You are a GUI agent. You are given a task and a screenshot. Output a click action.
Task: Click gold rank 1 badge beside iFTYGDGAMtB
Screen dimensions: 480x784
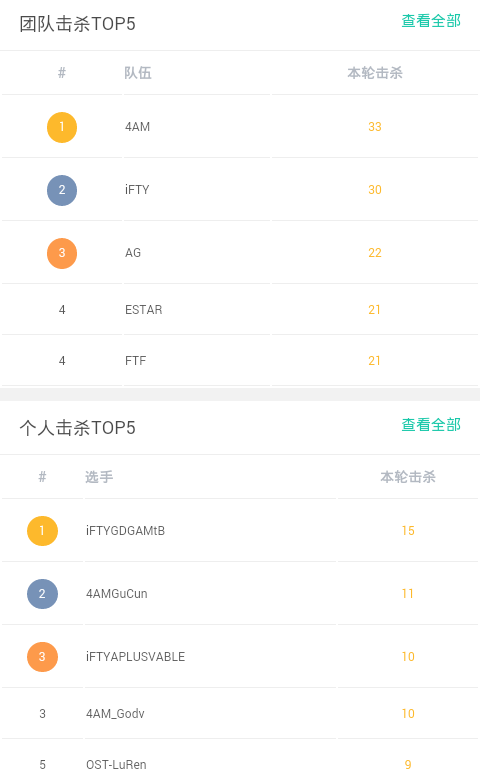tap(42, 530)
